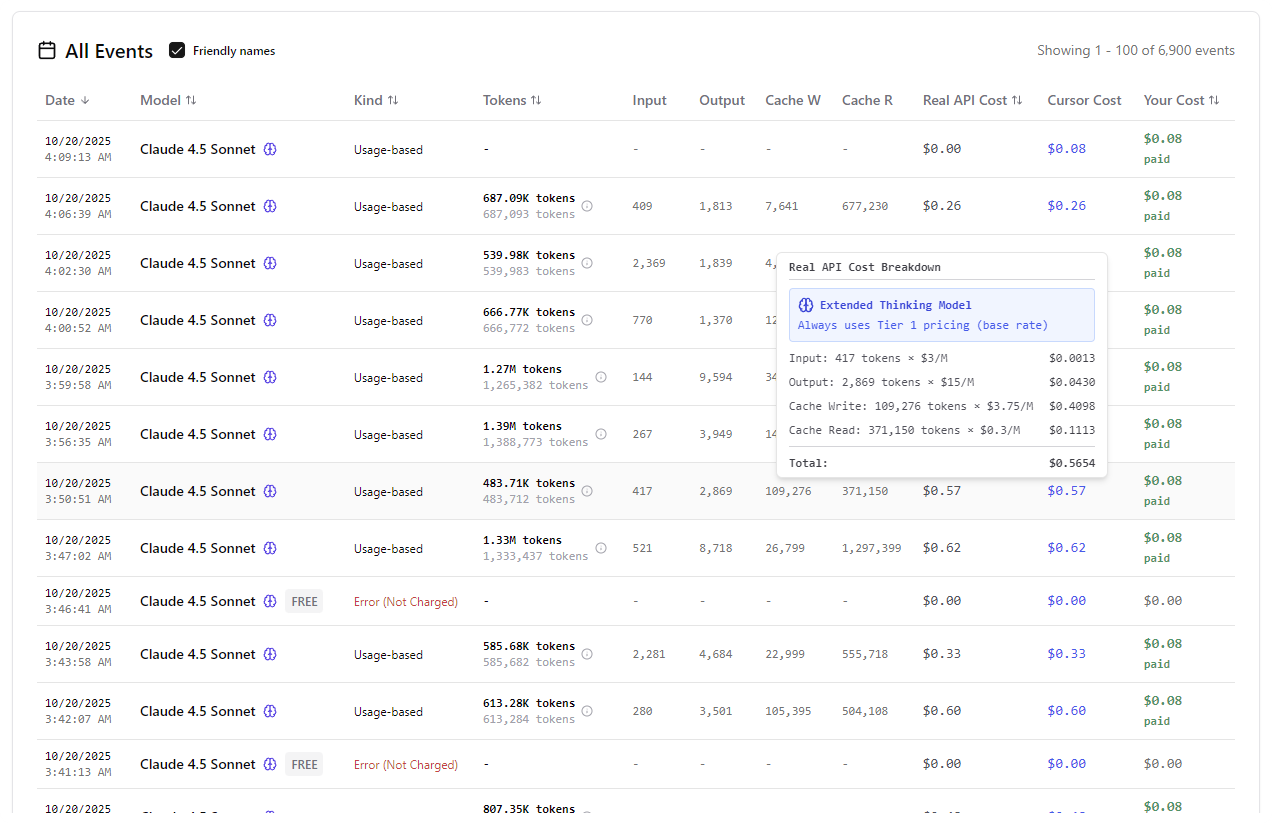Click the calendar icon beside All Events
The width and height of the screenshot is (1272, 823).
[x=47, y=51]
